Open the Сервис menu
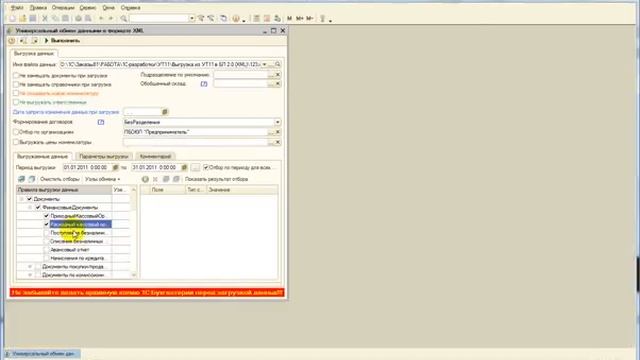The height and width of the screenshot is (360, 640). 88,8
